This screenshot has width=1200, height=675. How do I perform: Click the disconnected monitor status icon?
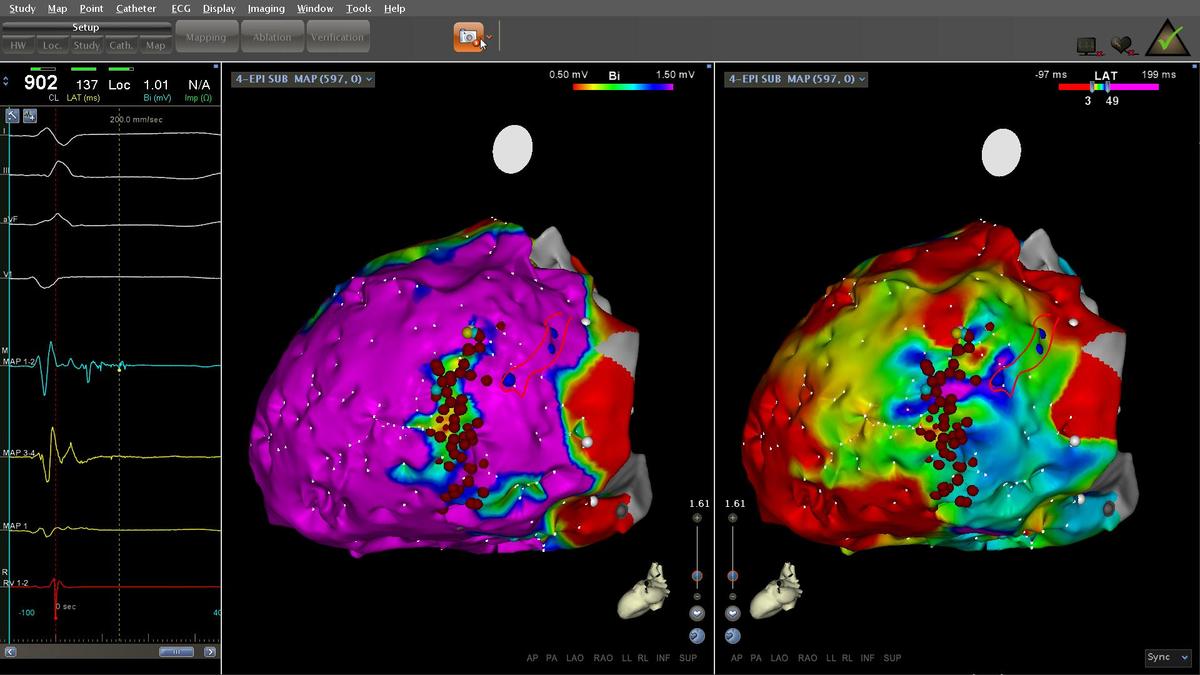pyautogui.click(x=1087, y=45)
